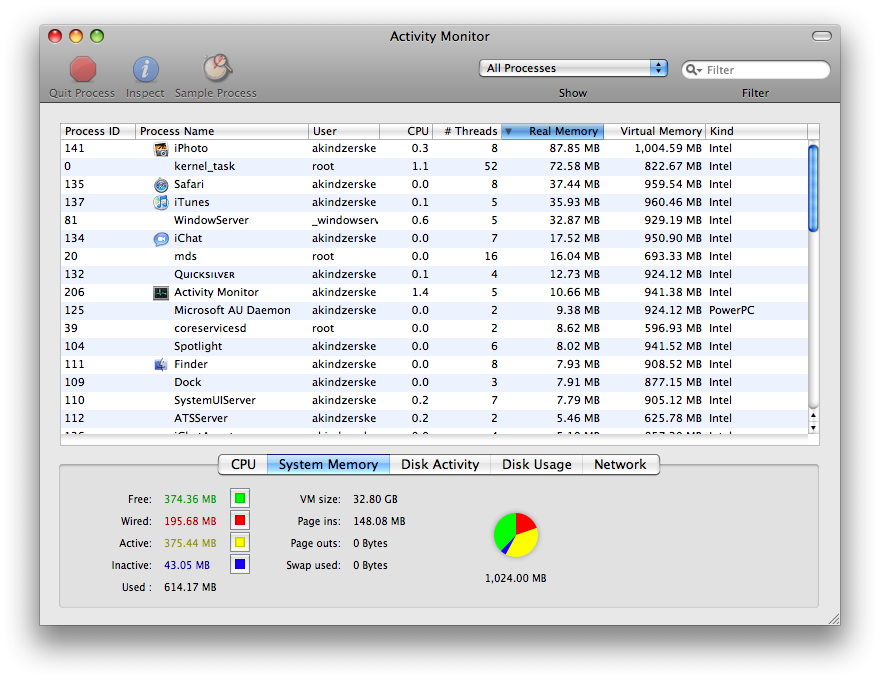Select the Safari compass icon row
Viewport: 880px width, 680px height.
pyautogui.click(x=161, y=185)
